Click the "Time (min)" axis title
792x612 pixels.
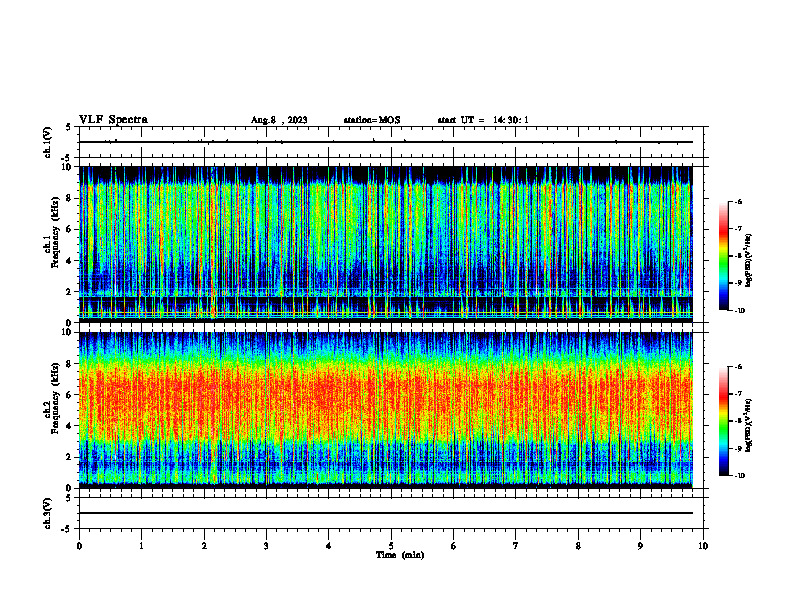tap(400, 555)
